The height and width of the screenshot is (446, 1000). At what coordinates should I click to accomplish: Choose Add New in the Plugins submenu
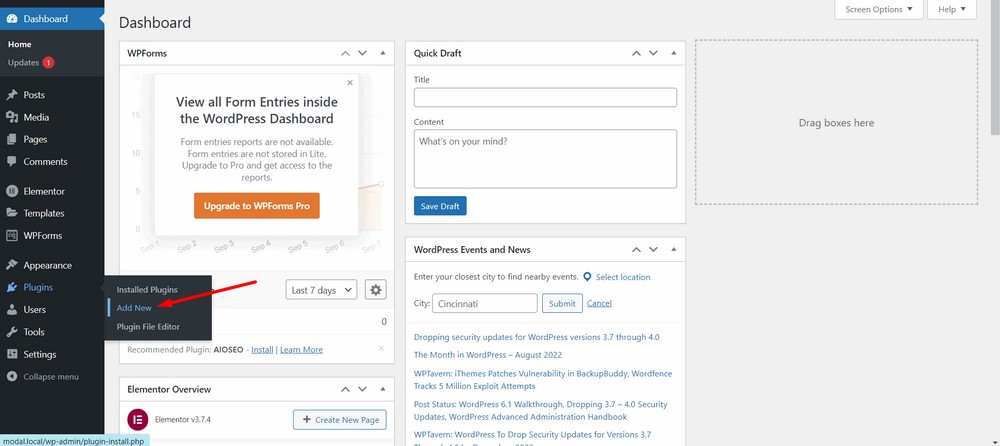134,308
